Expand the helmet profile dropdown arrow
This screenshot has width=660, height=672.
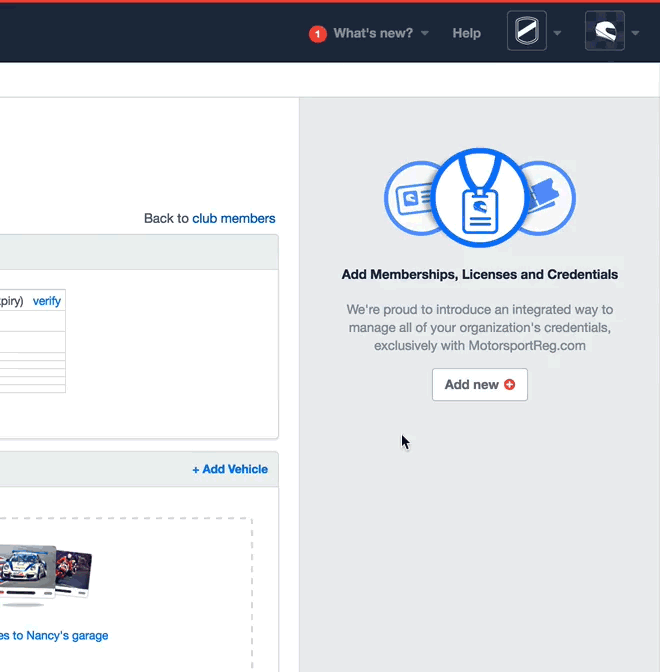pyautogui.click(x=635, y=33)
